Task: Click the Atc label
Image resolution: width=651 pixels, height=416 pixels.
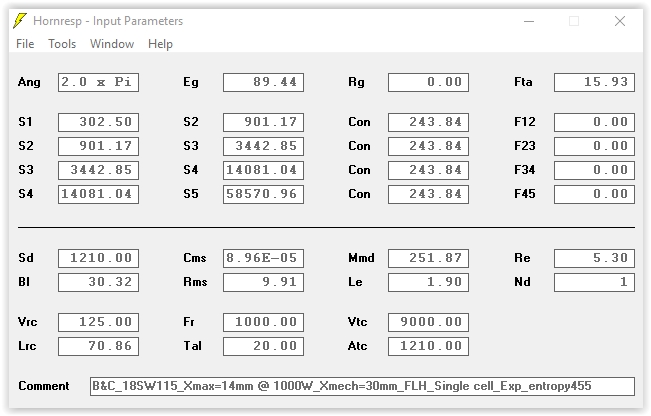Action: point(357,346)
